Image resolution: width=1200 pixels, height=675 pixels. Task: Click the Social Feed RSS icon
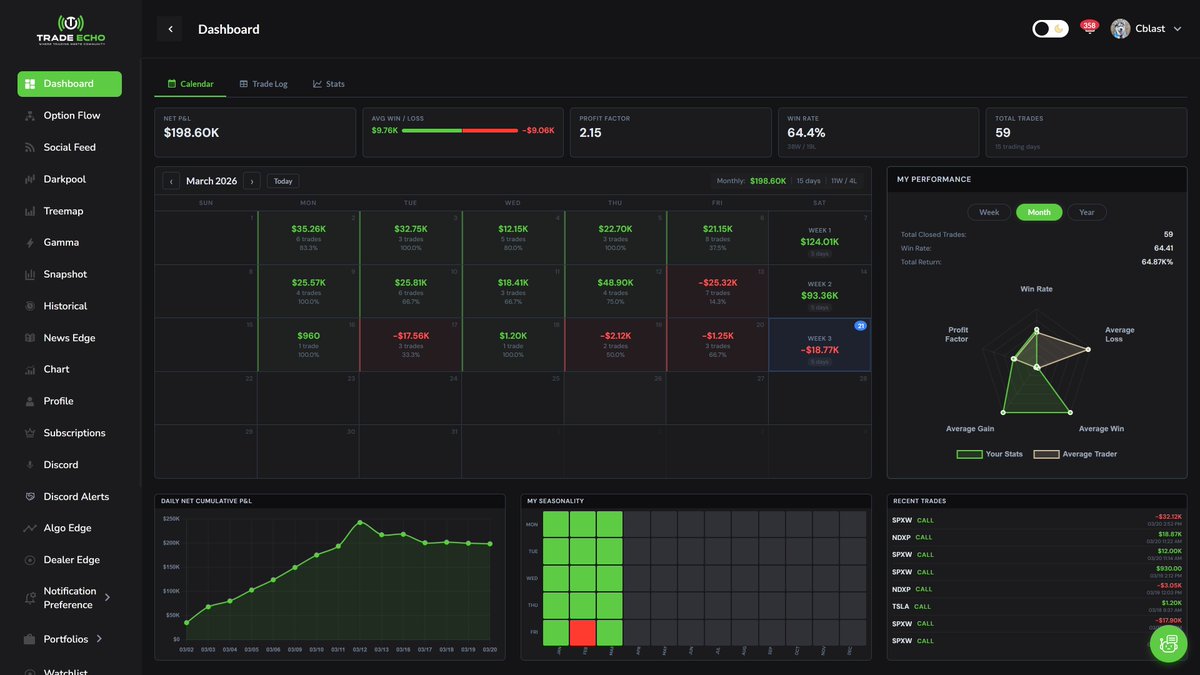(30, 148)
